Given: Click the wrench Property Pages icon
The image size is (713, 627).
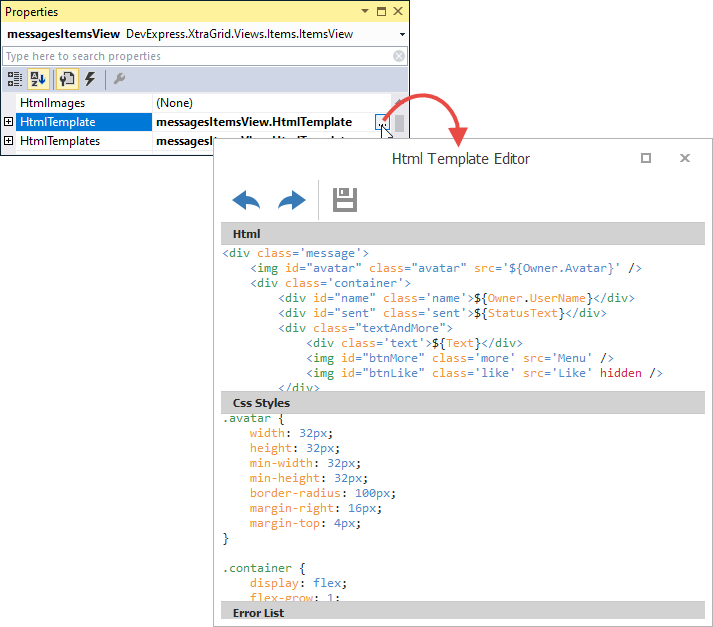Looking at the screenshot, I should click(x=120, y=79).
